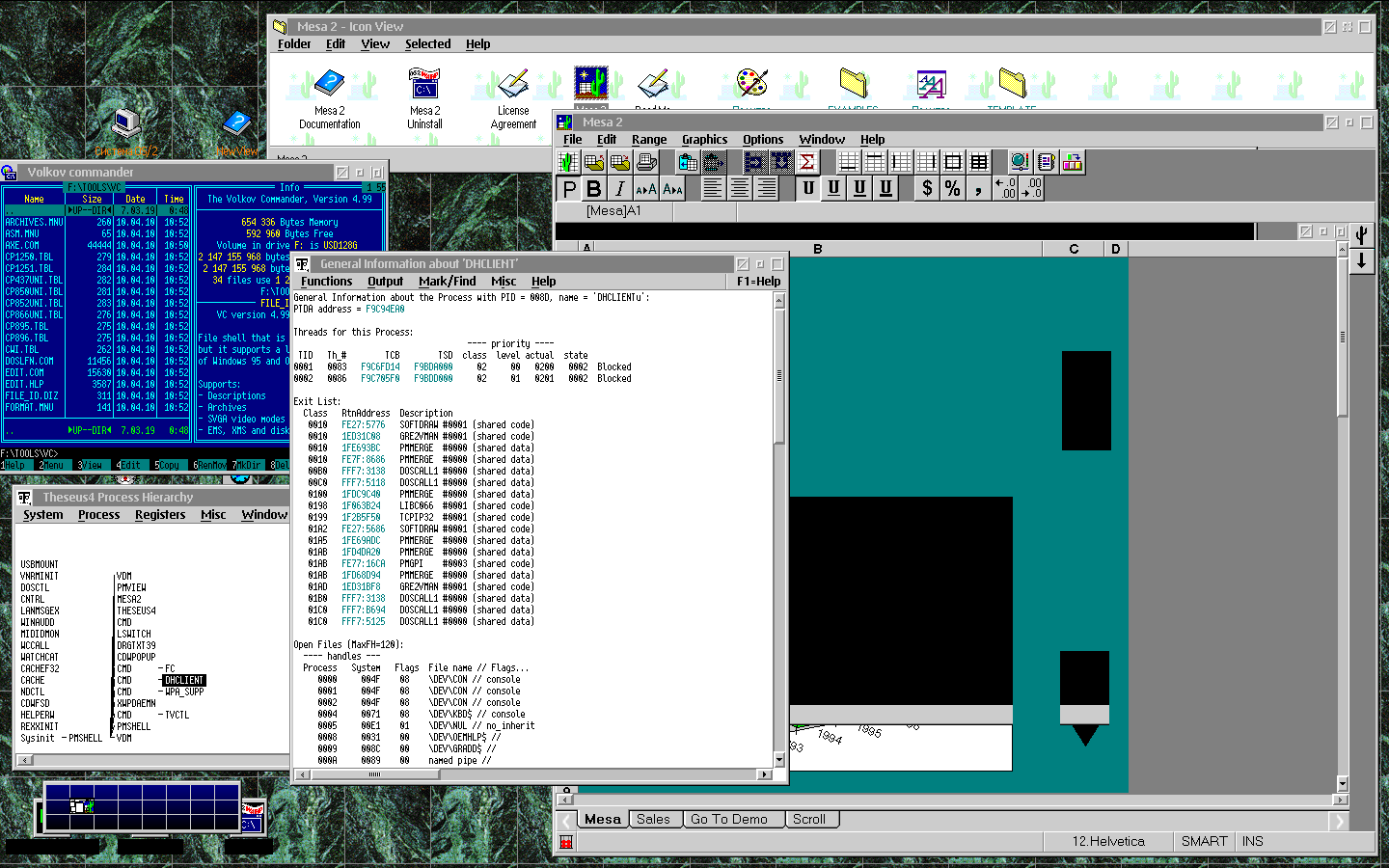Click the Sigma sum toolbar icon
Image resolution: width=1389 pixels, height=868 pixels.
pos(807,162)
